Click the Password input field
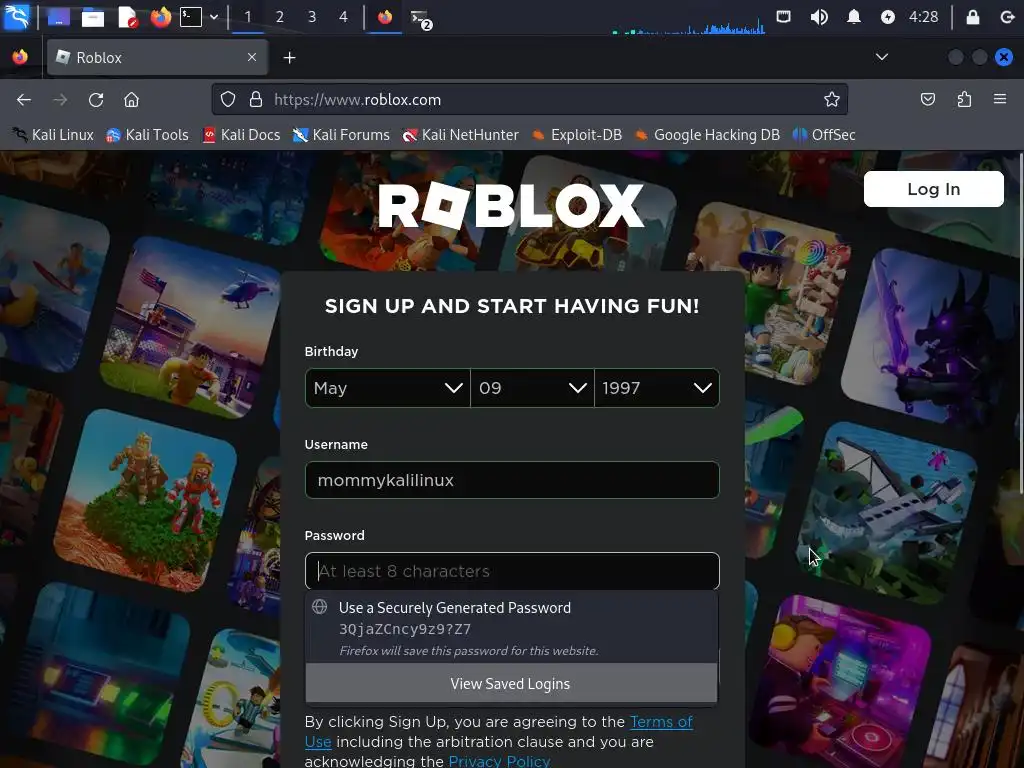The image size is (1024, 768). click(512, 571)
